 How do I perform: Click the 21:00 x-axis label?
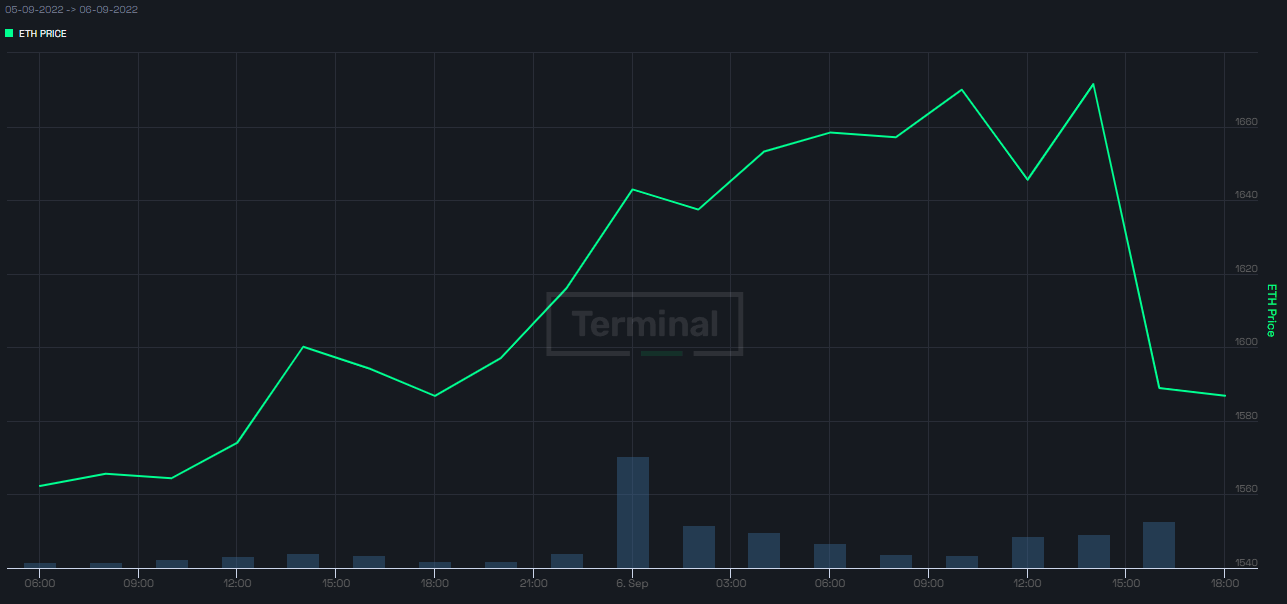pyautogui.click(x=533, y=582)
